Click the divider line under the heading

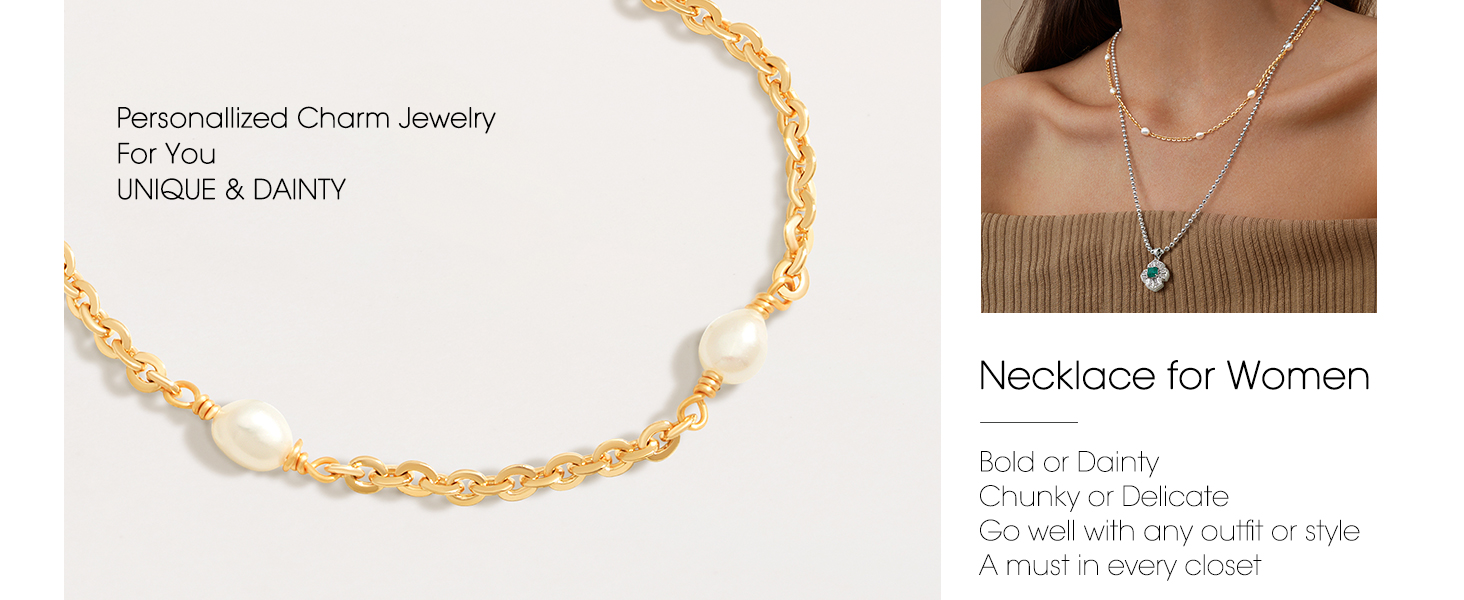pos(1029,422)
